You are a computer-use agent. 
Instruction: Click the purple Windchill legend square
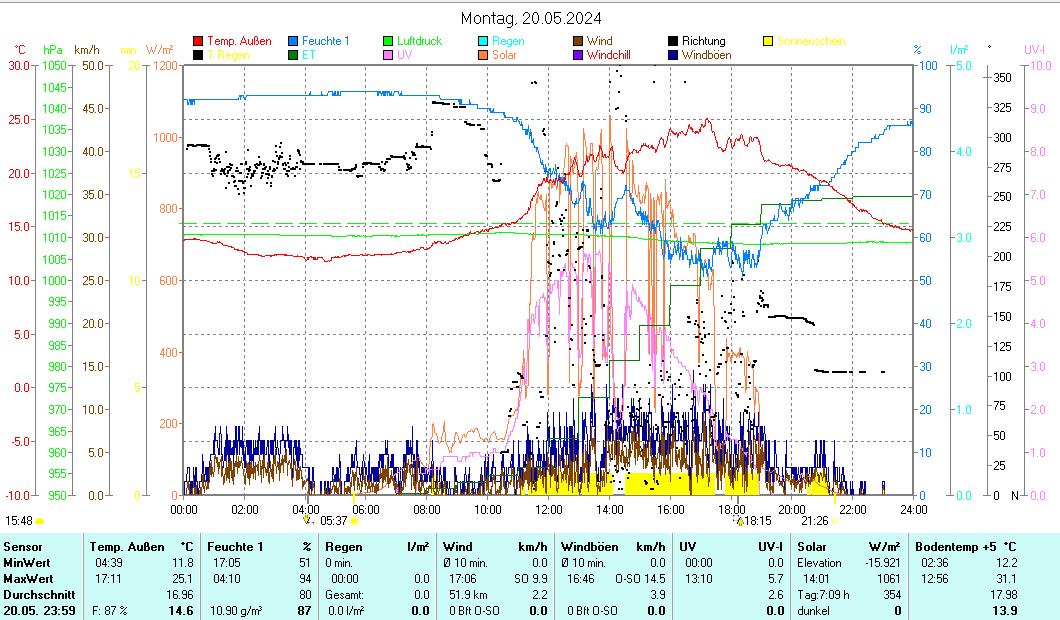point(579,55)
